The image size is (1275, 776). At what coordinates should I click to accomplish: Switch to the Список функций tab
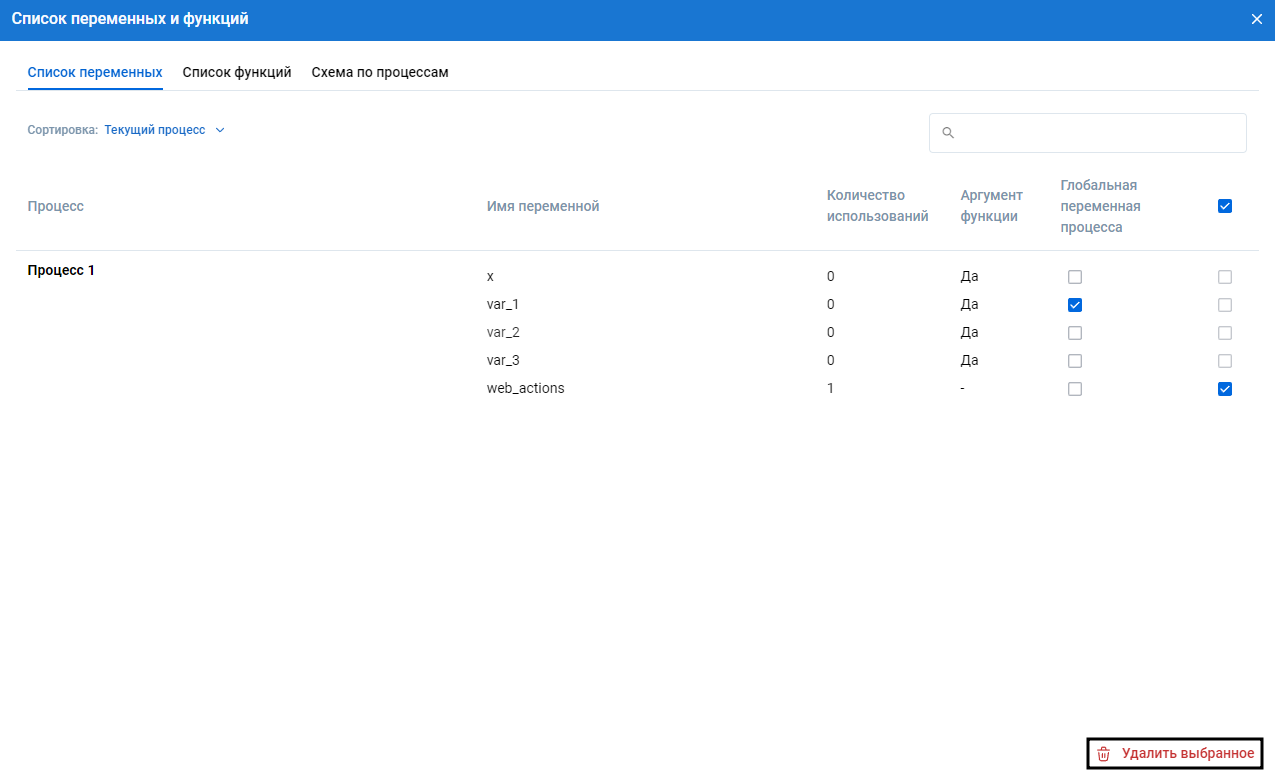[x=237, y=73]
